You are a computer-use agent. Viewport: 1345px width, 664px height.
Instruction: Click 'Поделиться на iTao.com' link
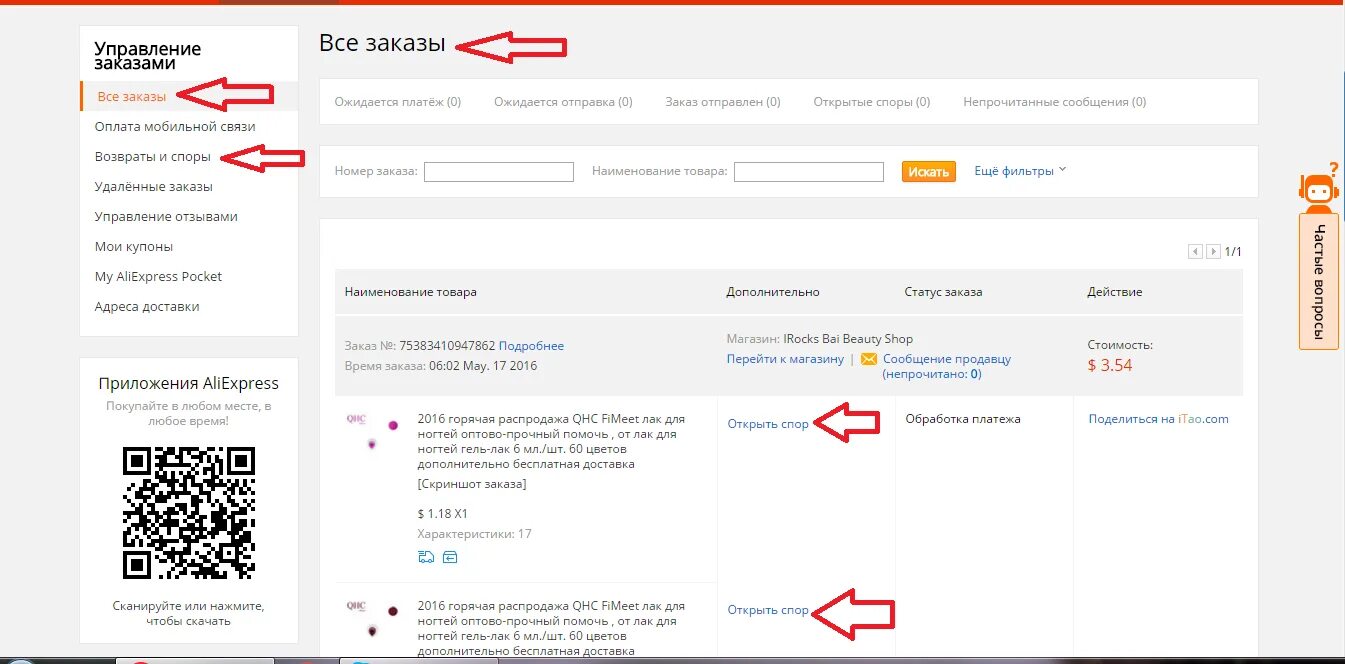click(1158, 419)
